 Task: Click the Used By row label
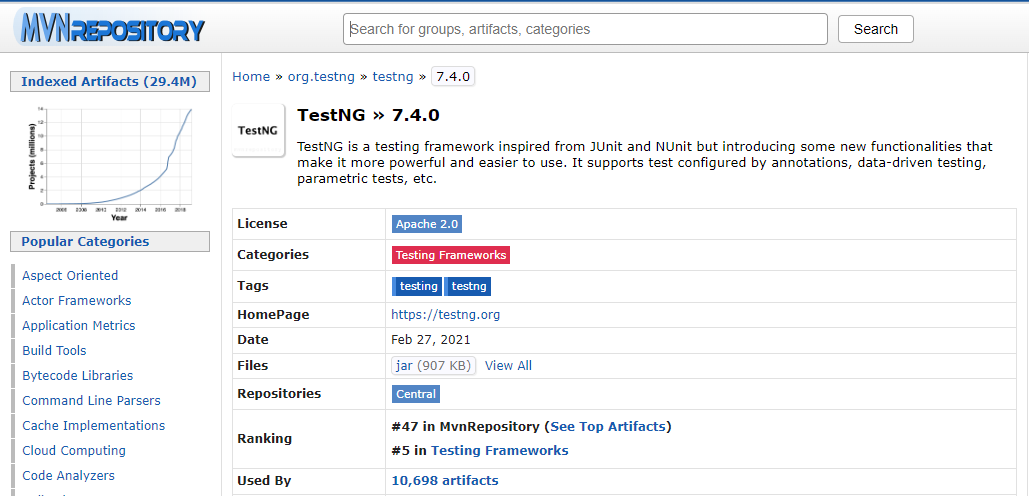coord(264,480)
